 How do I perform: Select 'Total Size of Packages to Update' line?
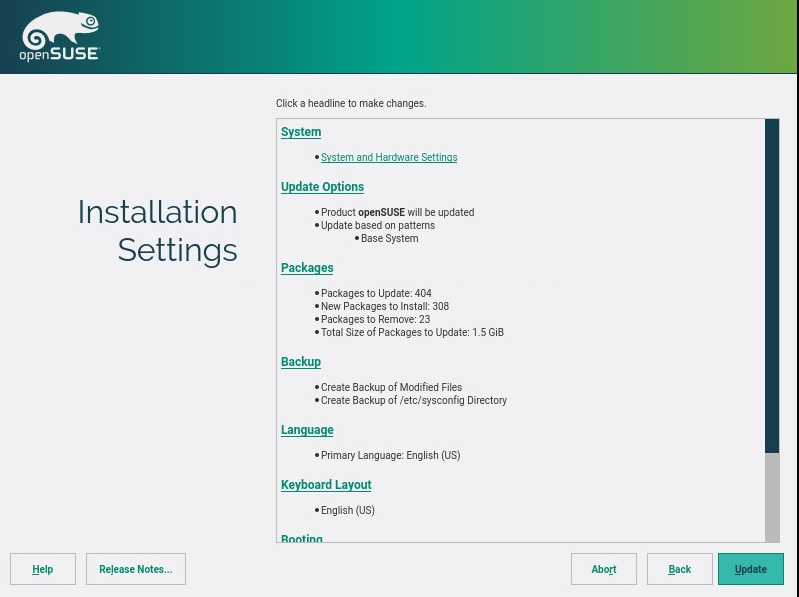click(x=412, y=333)
